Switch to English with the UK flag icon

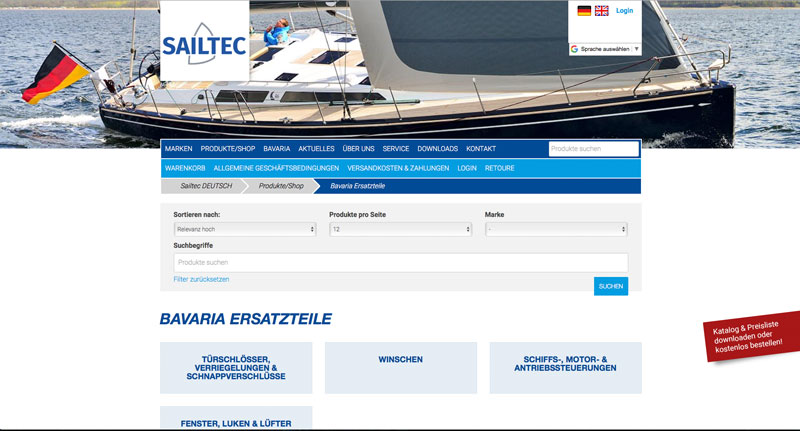pyautogui.click(x=602, y=11)
